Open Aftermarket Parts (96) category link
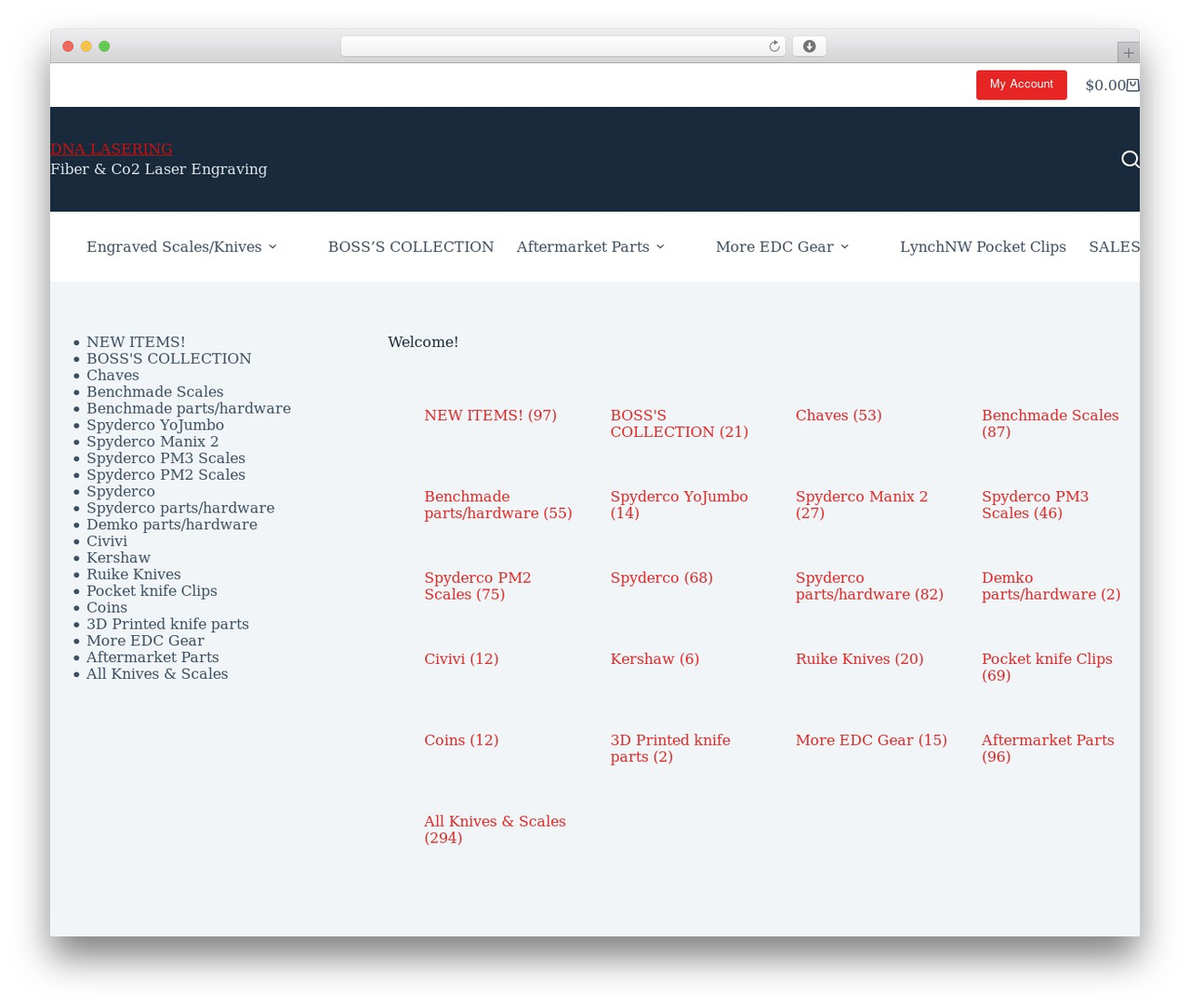This screenshot has width=1190, height=1008. click(x=1048, y=749)
